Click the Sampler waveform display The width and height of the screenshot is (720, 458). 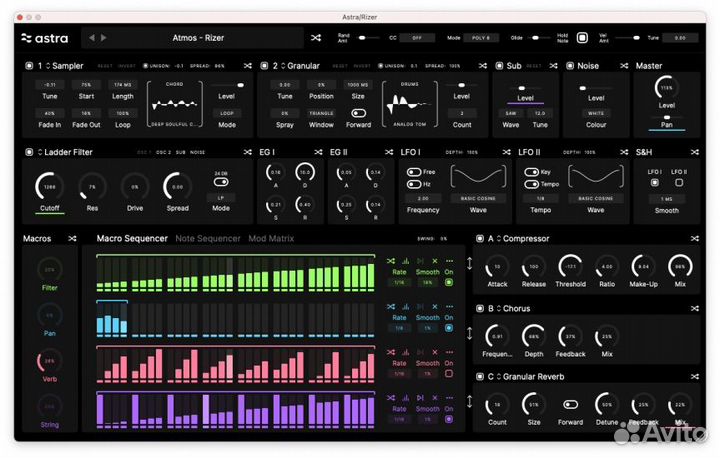174,105
